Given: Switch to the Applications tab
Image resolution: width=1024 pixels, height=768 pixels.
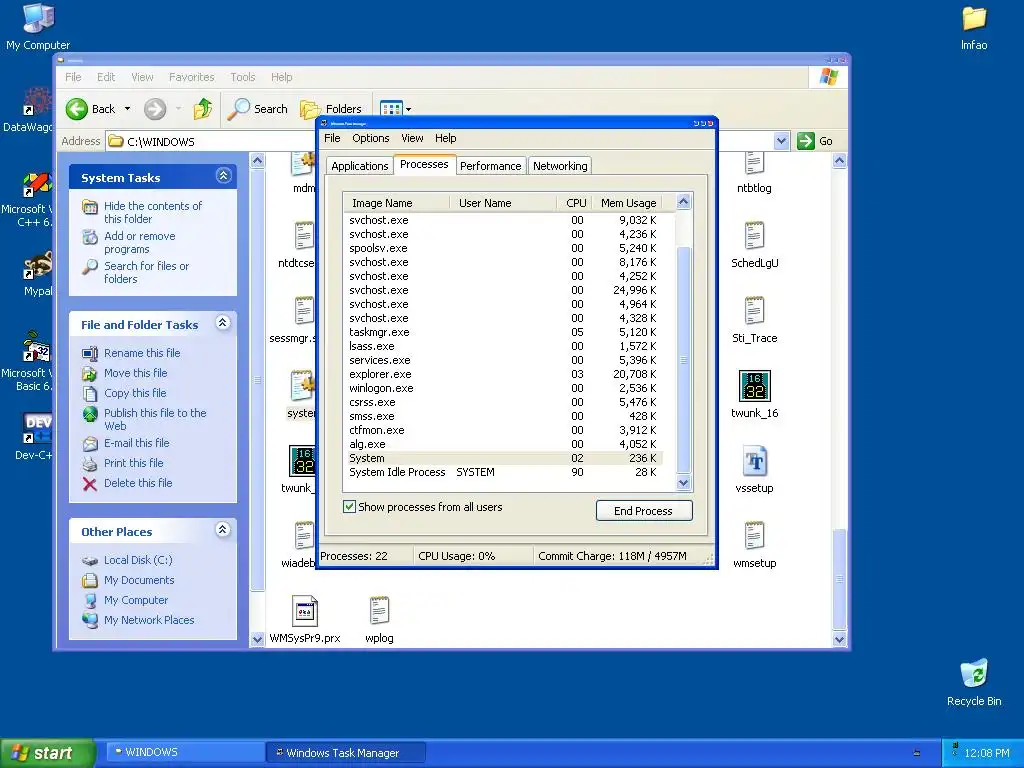Looking at the screenshot, I should pyautogui.click(x=359, y=166).
